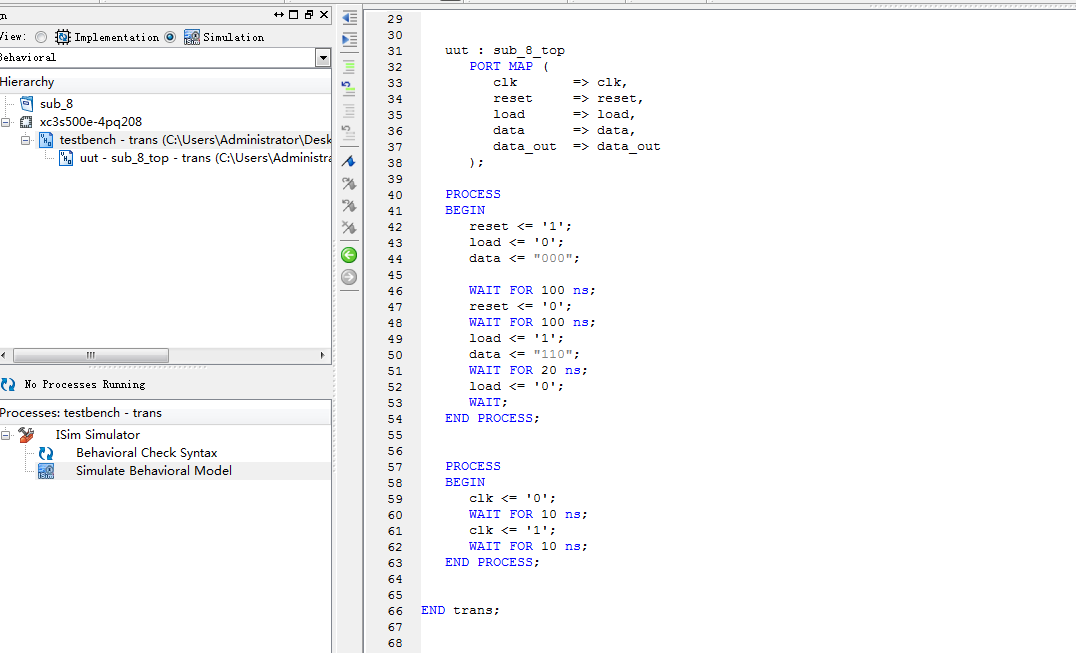The image size is (1076, 653).
Task: Click the green back navigation arrow
Action: tap(349, 255)
